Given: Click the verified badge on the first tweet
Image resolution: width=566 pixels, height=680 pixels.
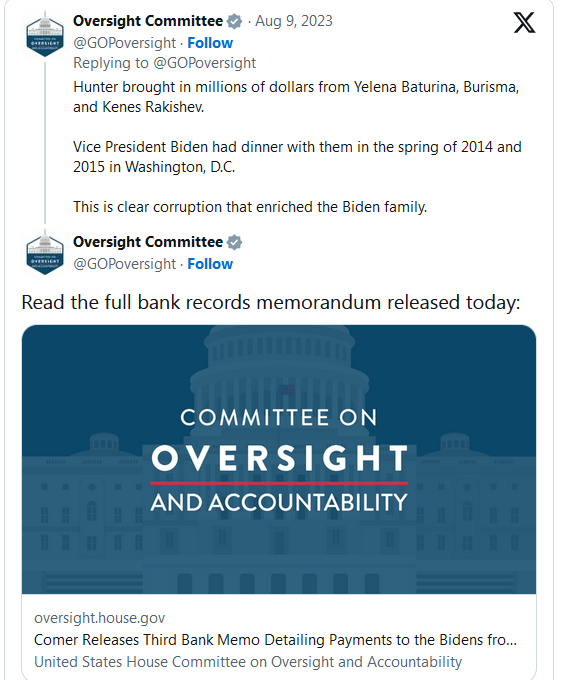Looking at the screenshot, I should click(x=235, y=21).
